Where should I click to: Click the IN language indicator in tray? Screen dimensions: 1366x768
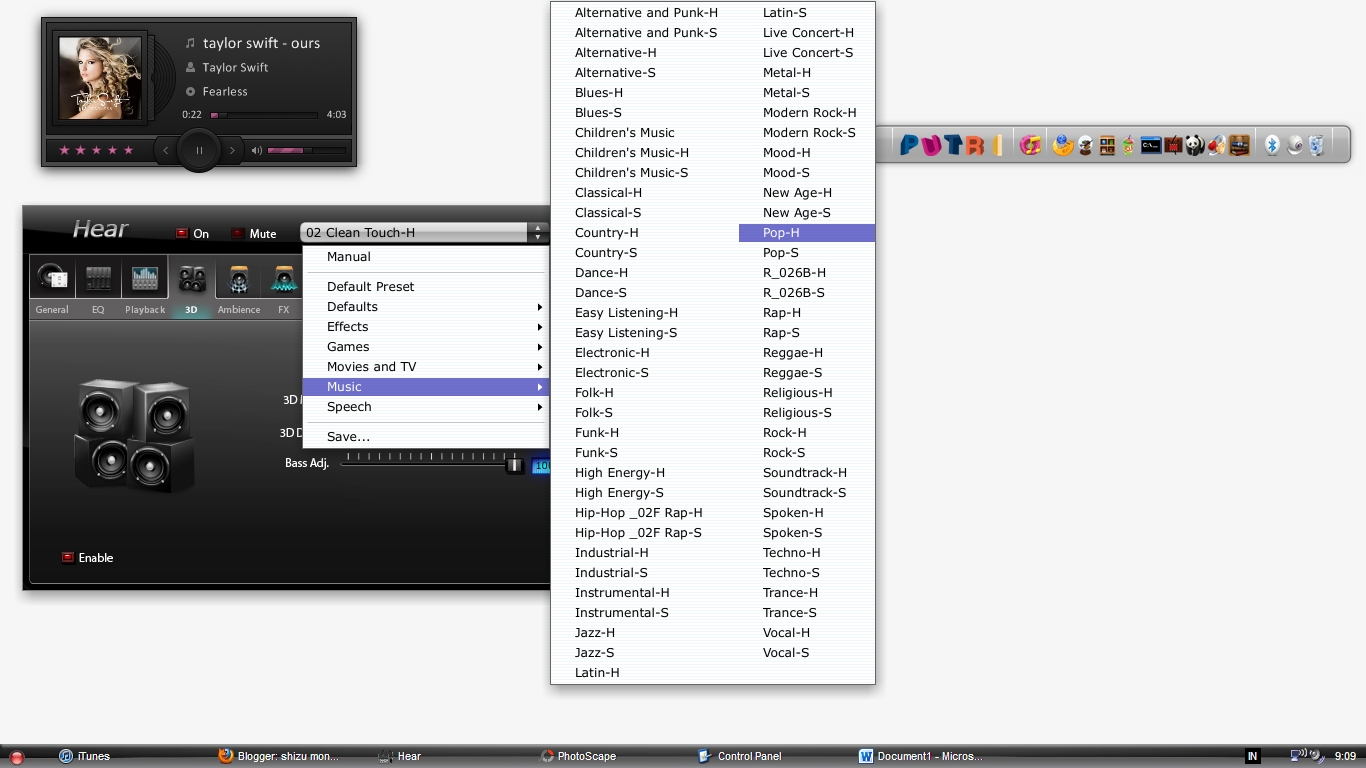1252,756
